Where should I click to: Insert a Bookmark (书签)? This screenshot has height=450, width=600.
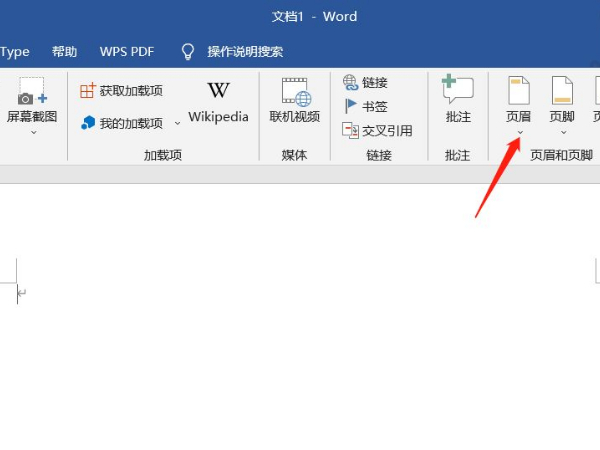(x=350, y=106)
